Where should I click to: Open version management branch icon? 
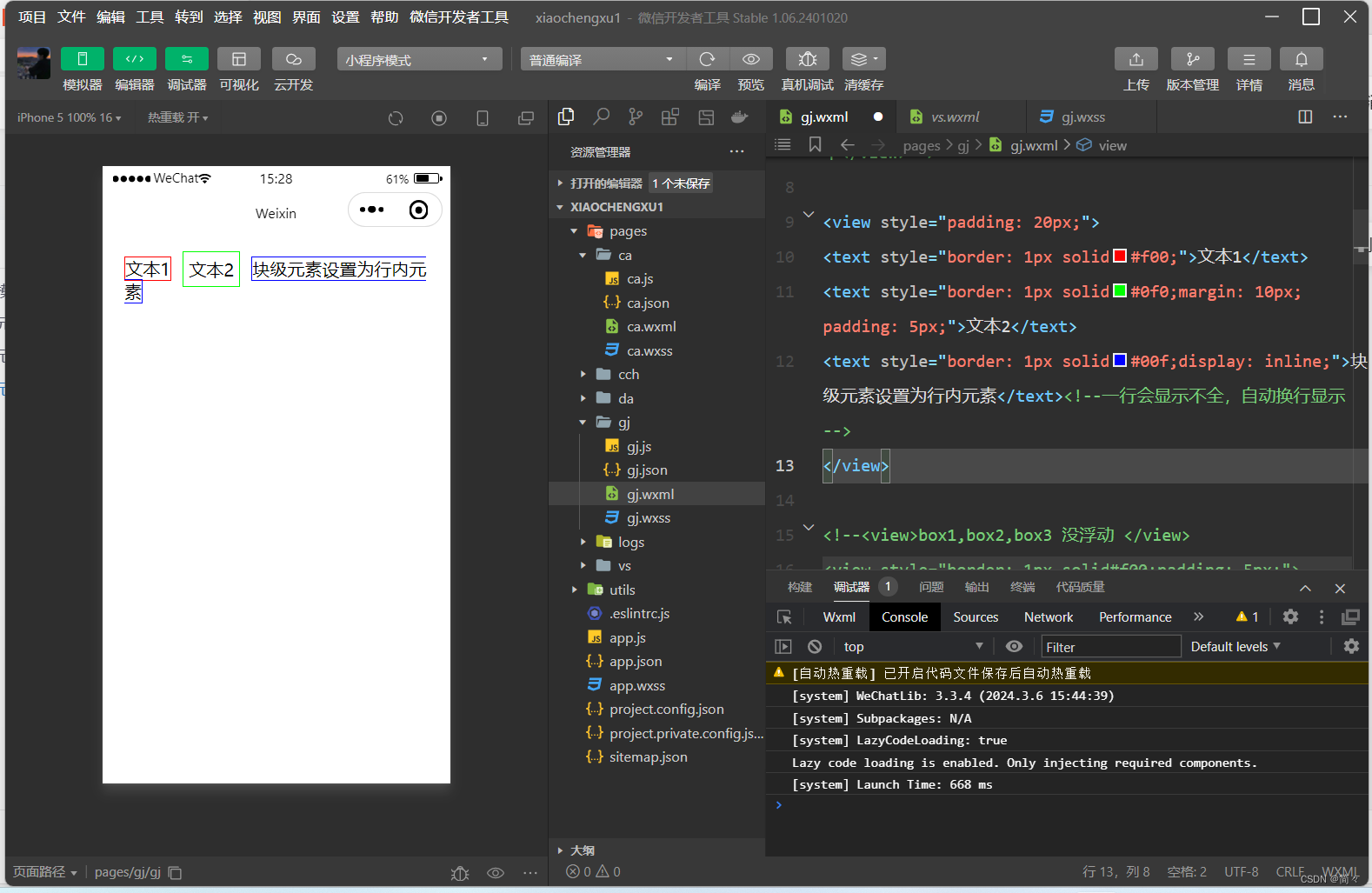pyautogui.click(x=1193, y=59)
